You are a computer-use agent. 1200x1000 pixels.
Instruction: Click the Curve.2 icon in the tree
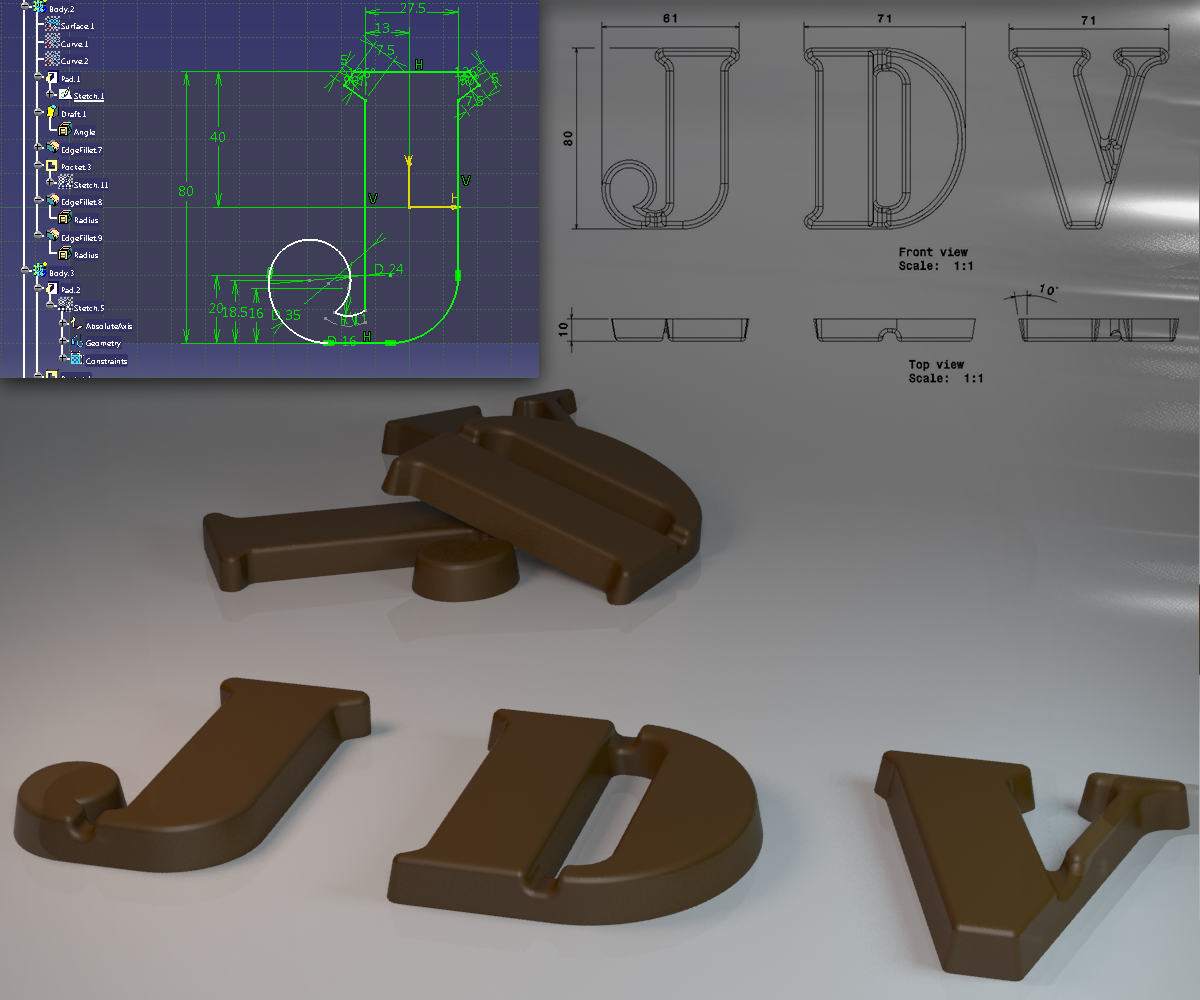click(x=53, y=60)
